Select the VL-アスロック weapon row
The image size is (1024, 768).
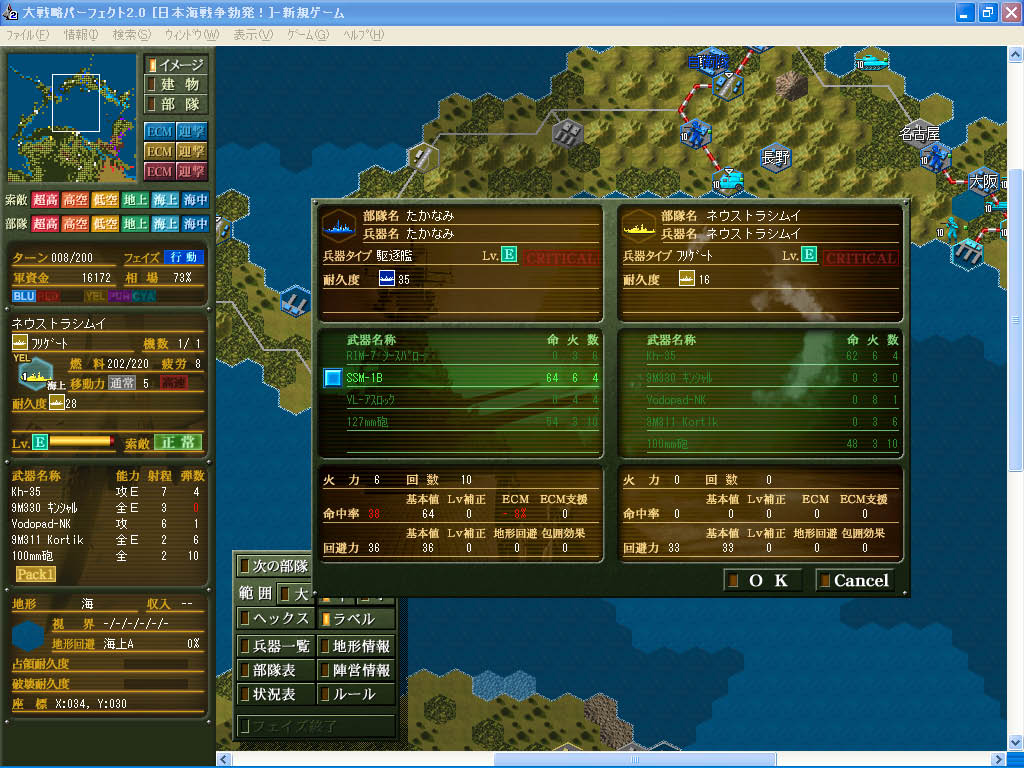click(x=472, y=400)
